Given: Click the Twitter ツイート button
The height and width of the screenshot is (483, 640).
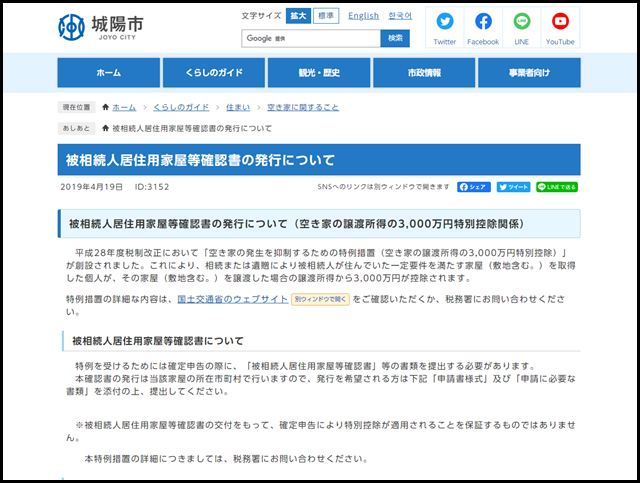Looking at the screenshot, I should tap(513, 187).
